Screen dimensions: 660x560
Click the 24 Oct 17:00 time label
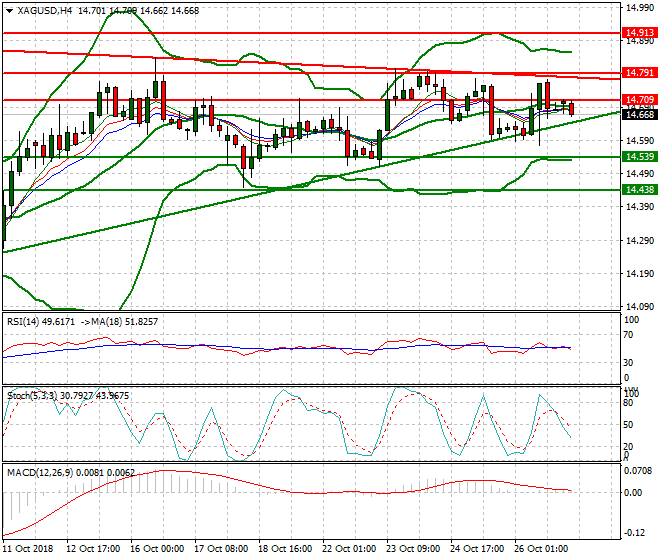(477, 549)
